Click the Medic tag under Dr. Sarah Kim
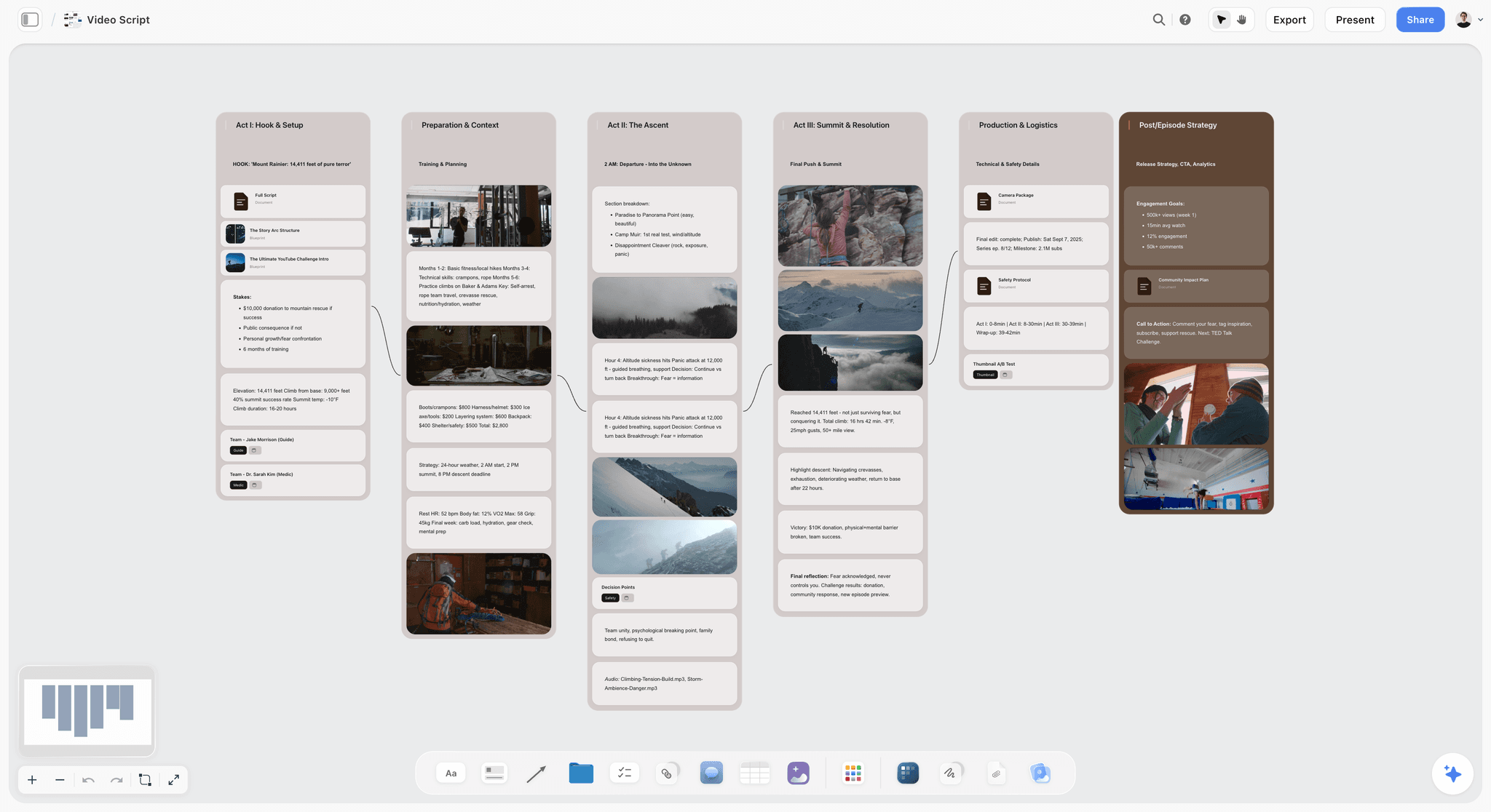 (238, 485)
